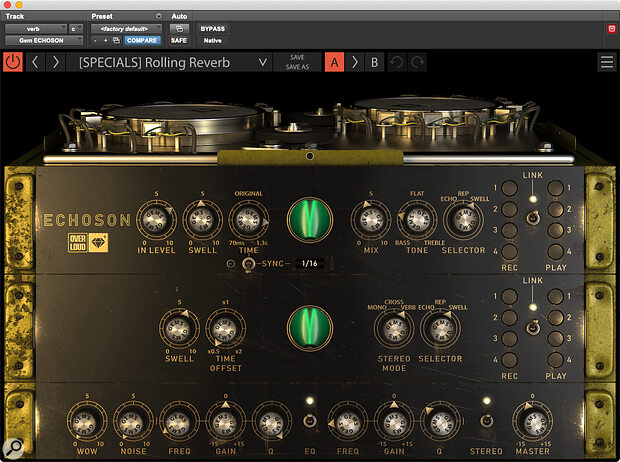620x462 pixels.
Task: Click SAVE AS preset button
Action: (x=297, y=67)
